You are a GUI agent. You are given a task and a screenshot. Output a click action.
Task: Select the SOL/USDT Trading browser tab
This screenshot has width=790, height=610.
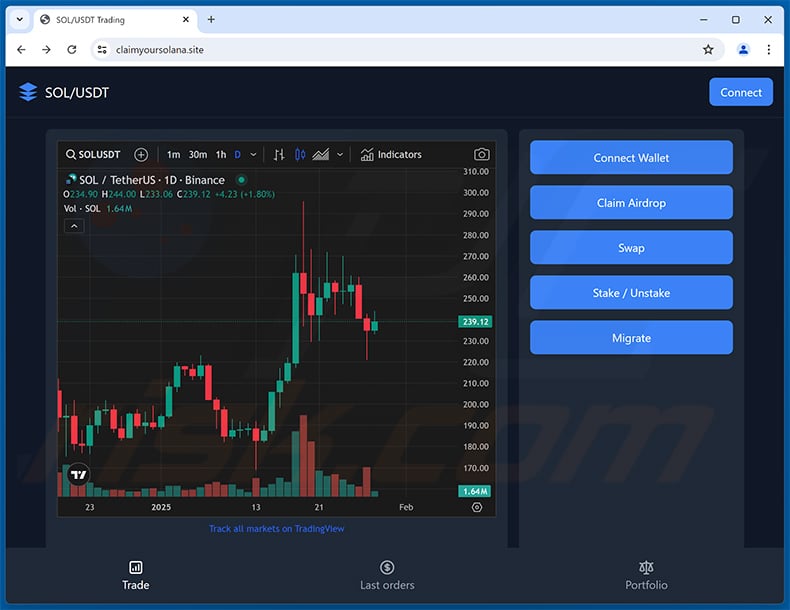click(116, 20)
